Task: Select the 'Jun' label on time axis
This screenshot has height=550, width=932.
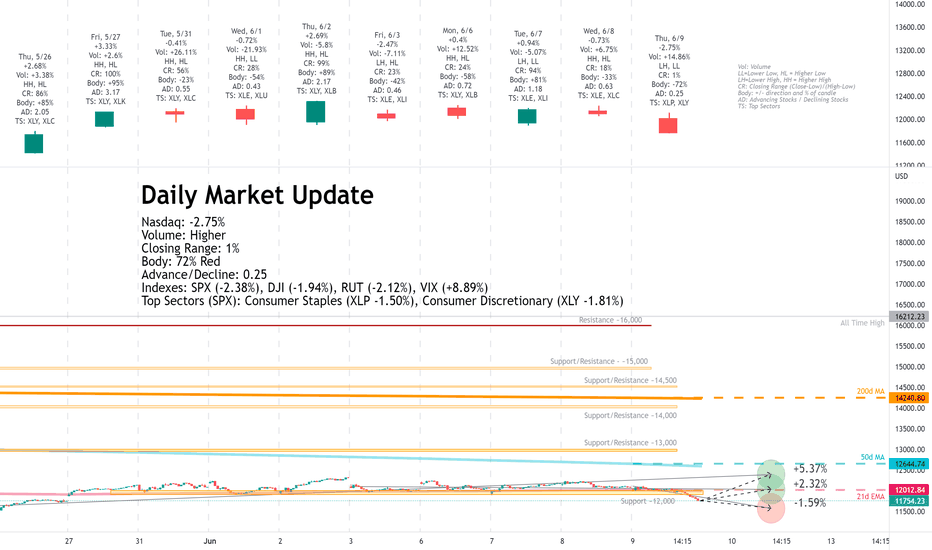Action: pos(210,541)
